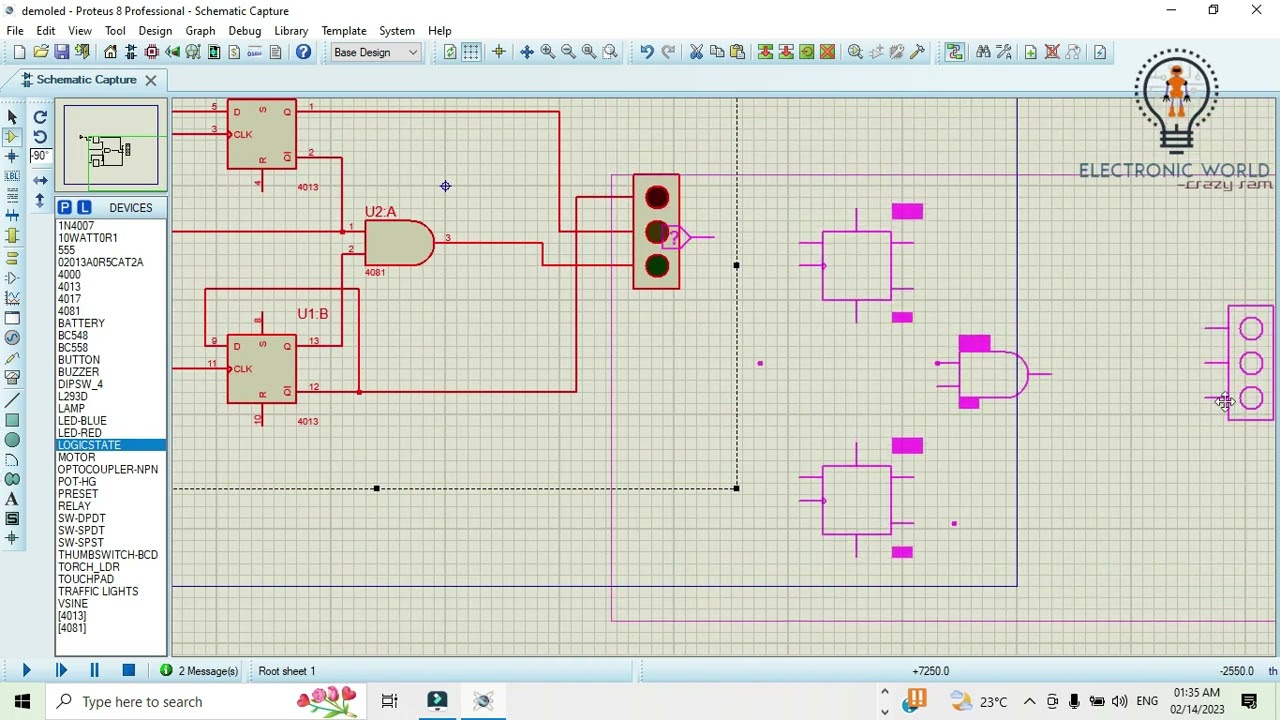Open the notifications center icon
1280x720 pixels.
pyautogui.click(x=1249, y=701)
